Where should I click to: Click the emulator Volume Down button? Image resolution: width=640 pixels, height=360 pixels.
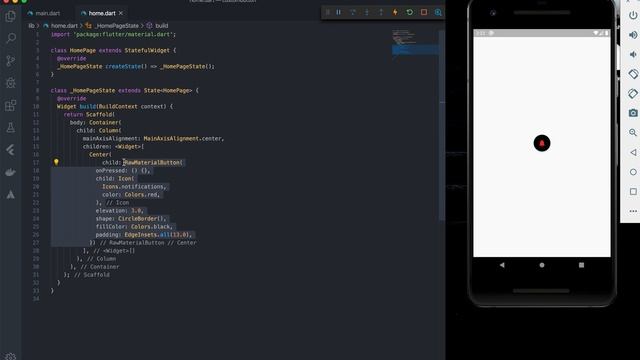(633, 54)
